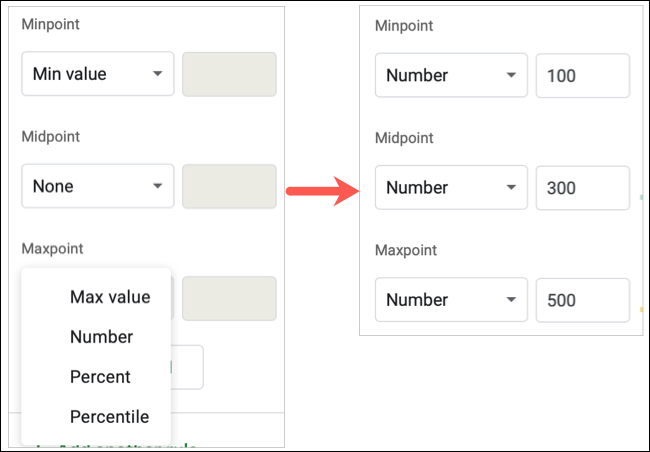Open the right panel Minpoint 'Number' dropdown
The image size is (650, 452).
pyautogui.click(x=450, y=75)
